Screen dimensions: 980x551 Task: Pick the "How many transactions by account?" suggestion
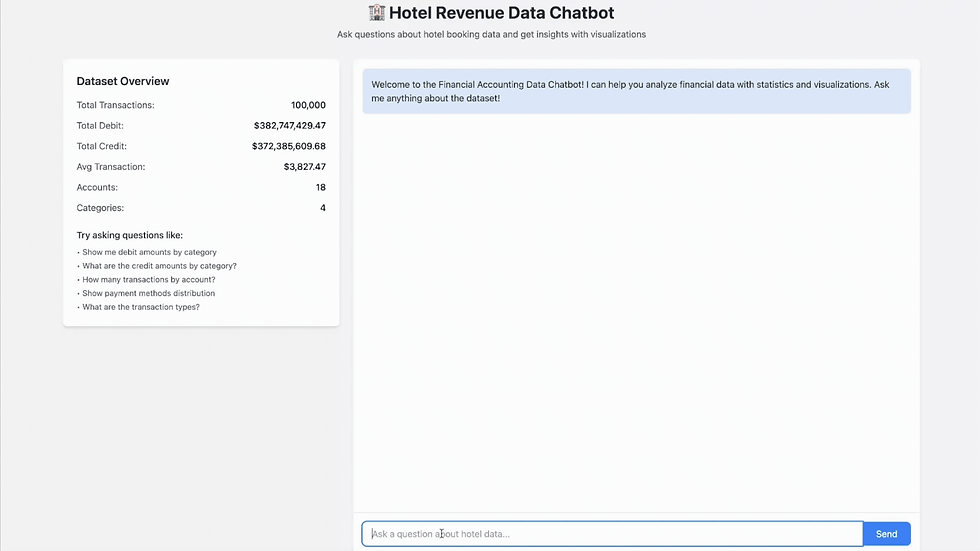coord(149,280)
